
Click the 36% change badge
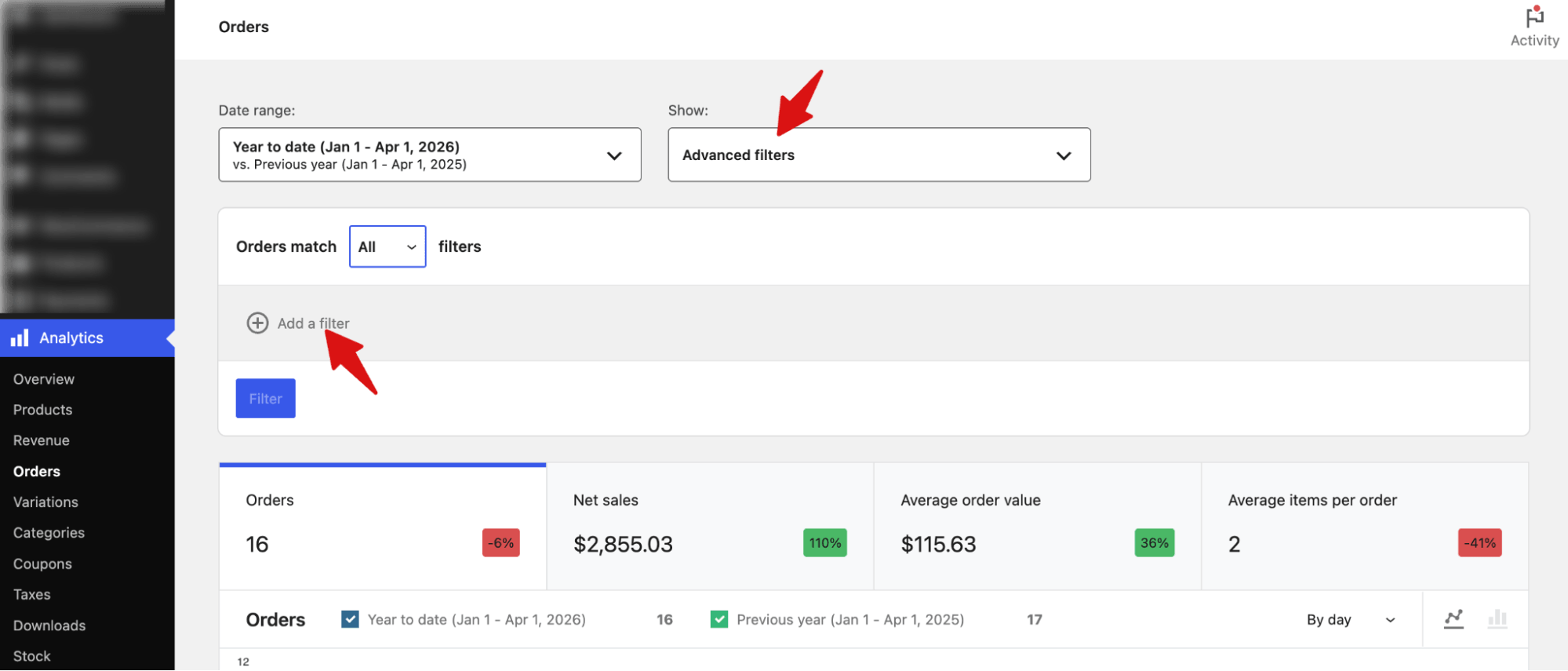pos(1155,543)
